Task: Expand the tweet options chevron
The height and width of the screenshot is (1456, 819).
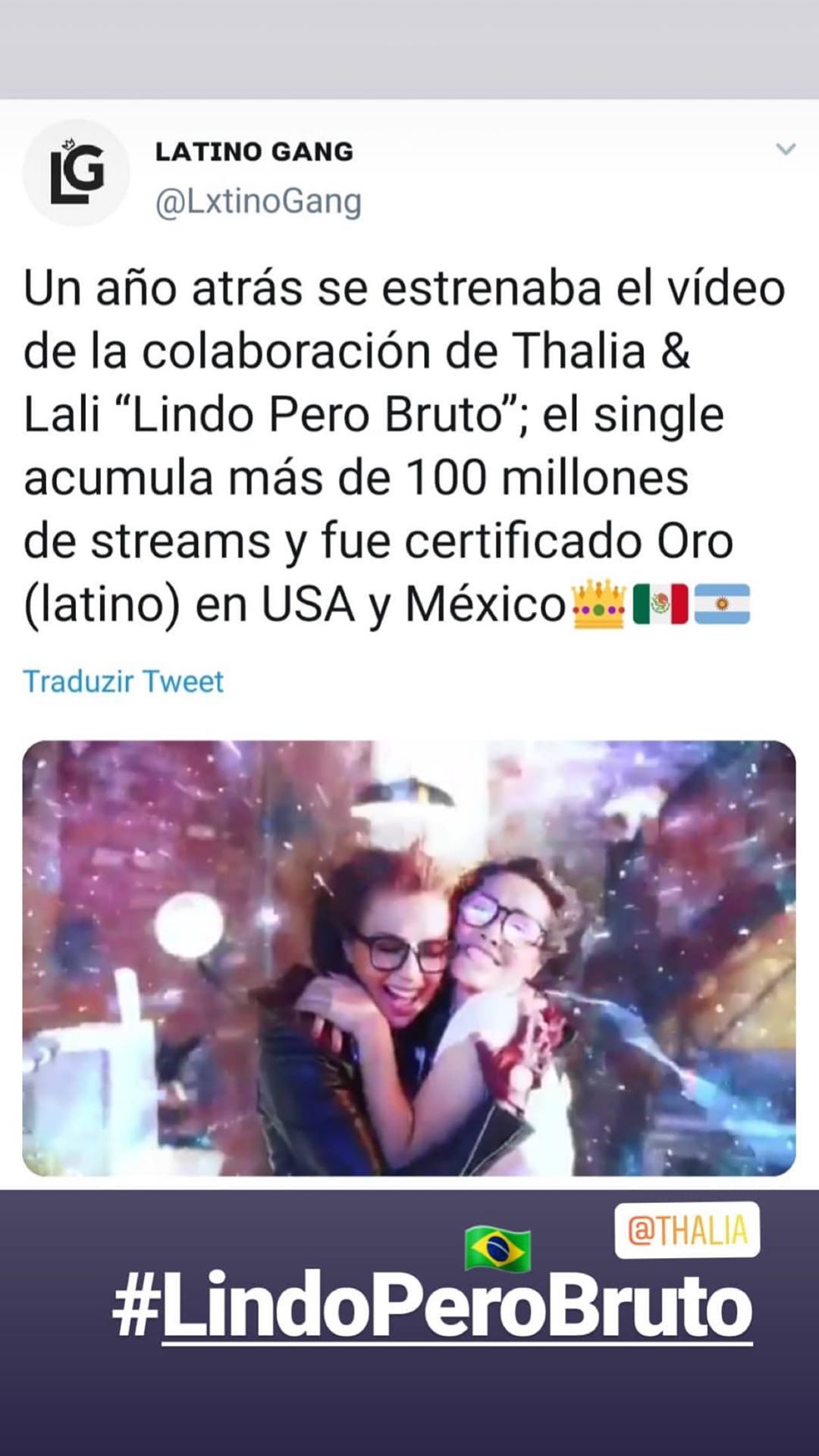Action: coord(786,149)
